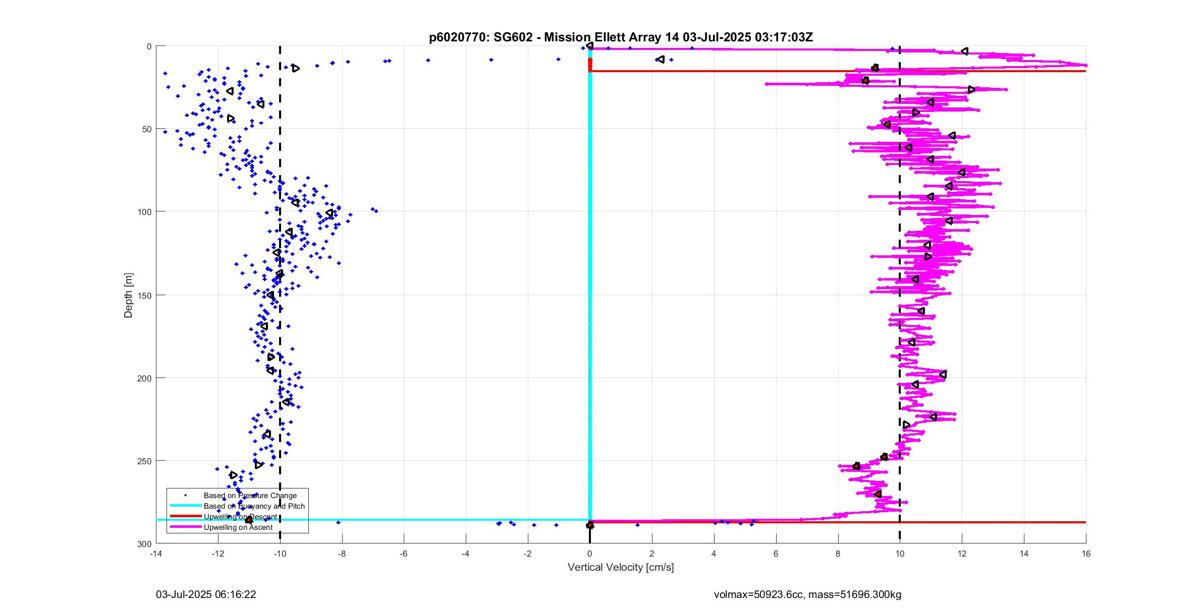Click x-axis tick label '-4'
Screen dimensions: 1200x611
[x=465, y=552]
